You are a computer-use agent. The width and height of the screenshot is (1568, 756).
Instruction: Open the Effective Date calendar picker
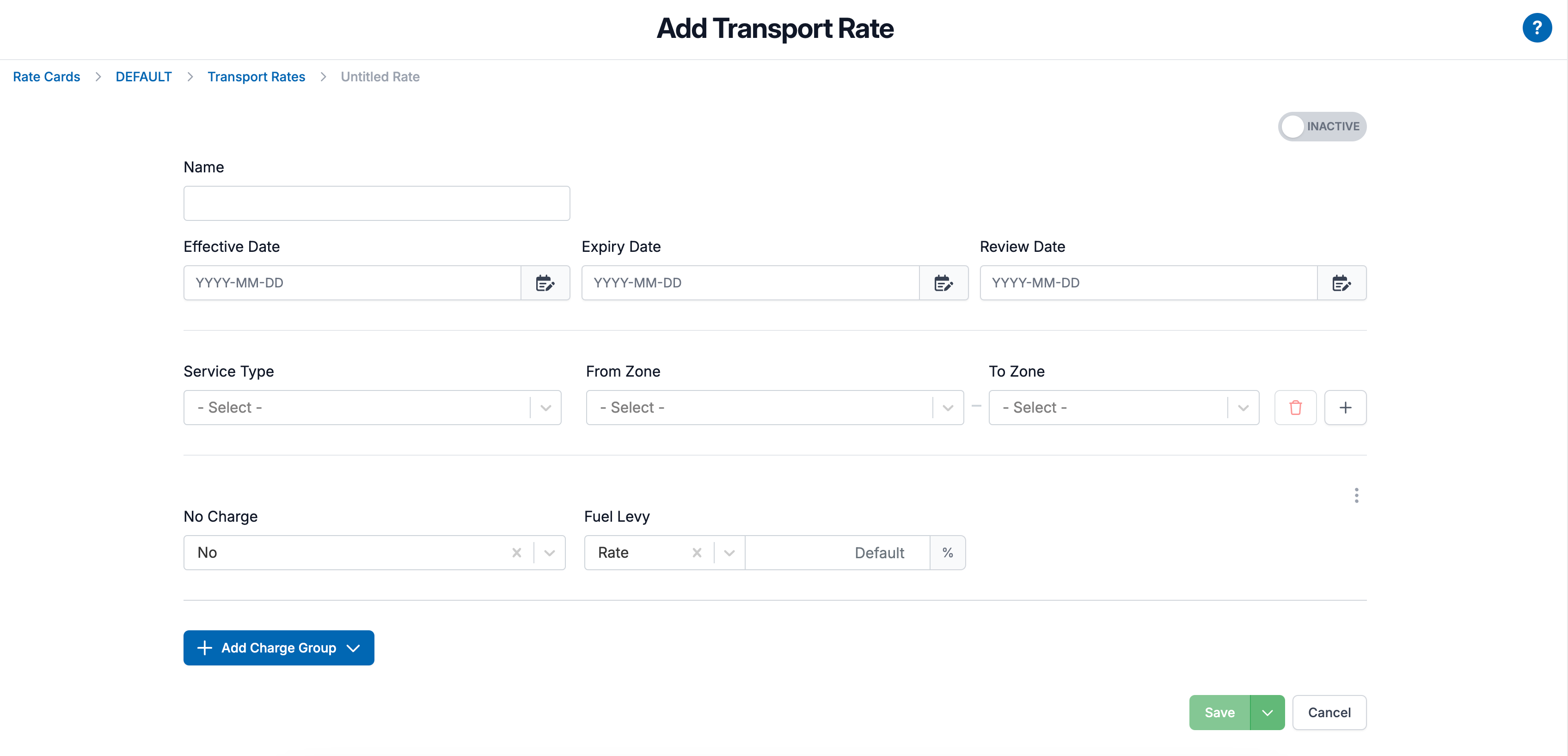(x=545, y=282)
